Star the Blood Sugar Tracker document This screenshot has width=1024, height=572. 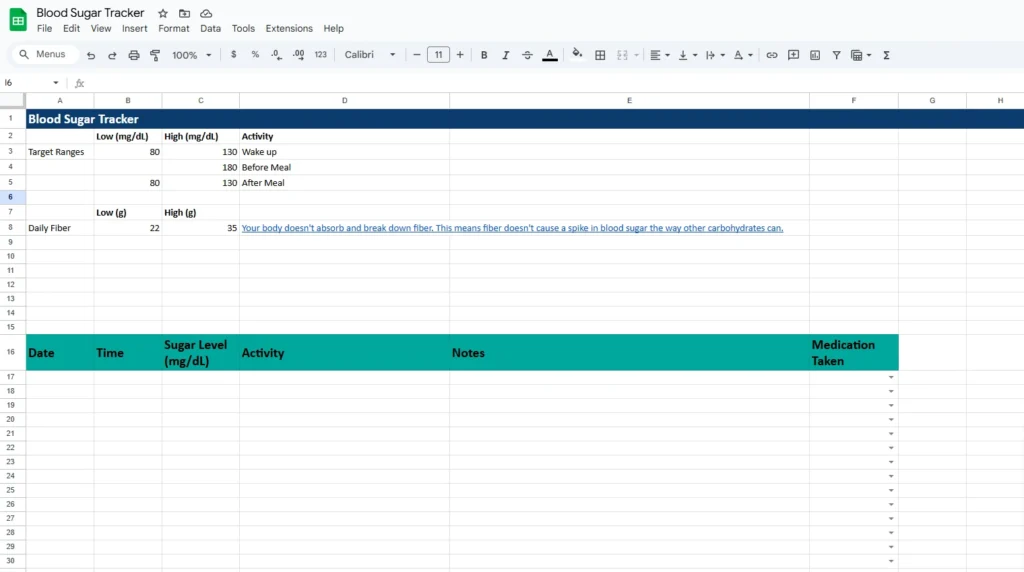point(163,13)
